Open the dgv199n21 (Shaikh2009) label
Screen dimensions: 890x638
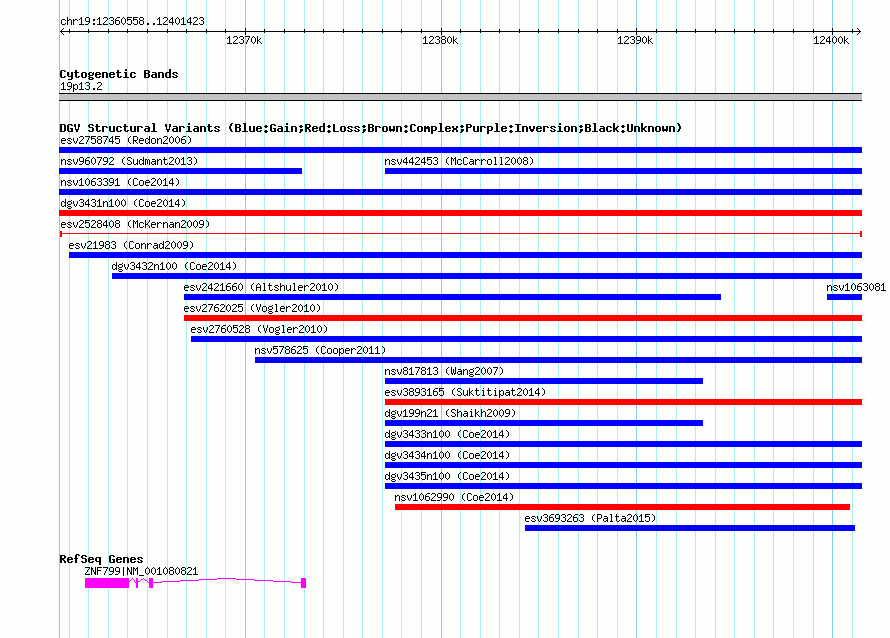point(450,413)
